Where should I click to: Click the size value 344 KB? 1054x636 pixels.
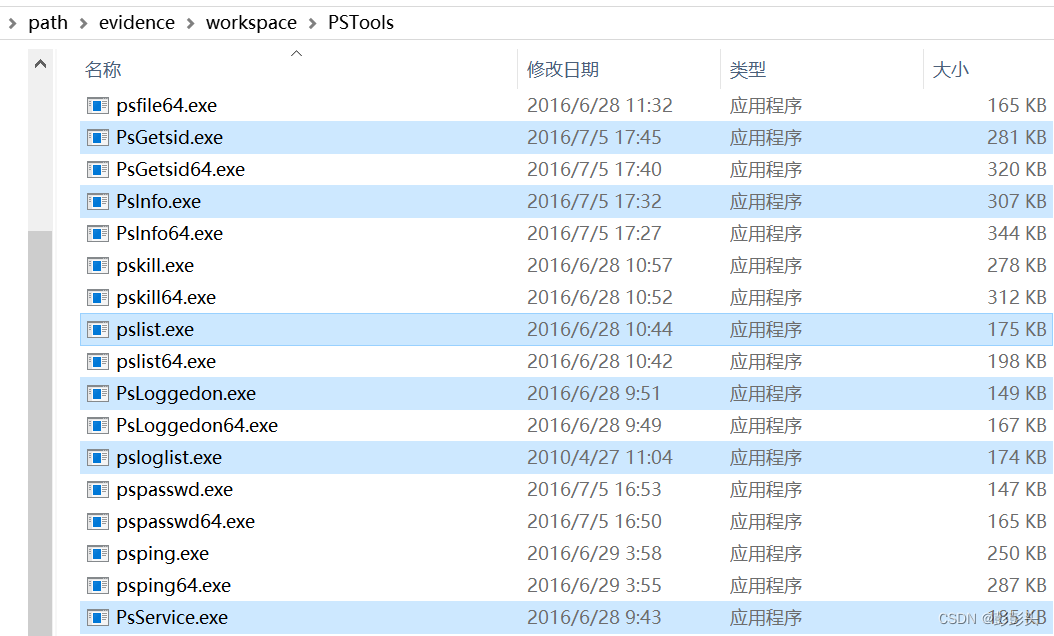pos(1016,234)
